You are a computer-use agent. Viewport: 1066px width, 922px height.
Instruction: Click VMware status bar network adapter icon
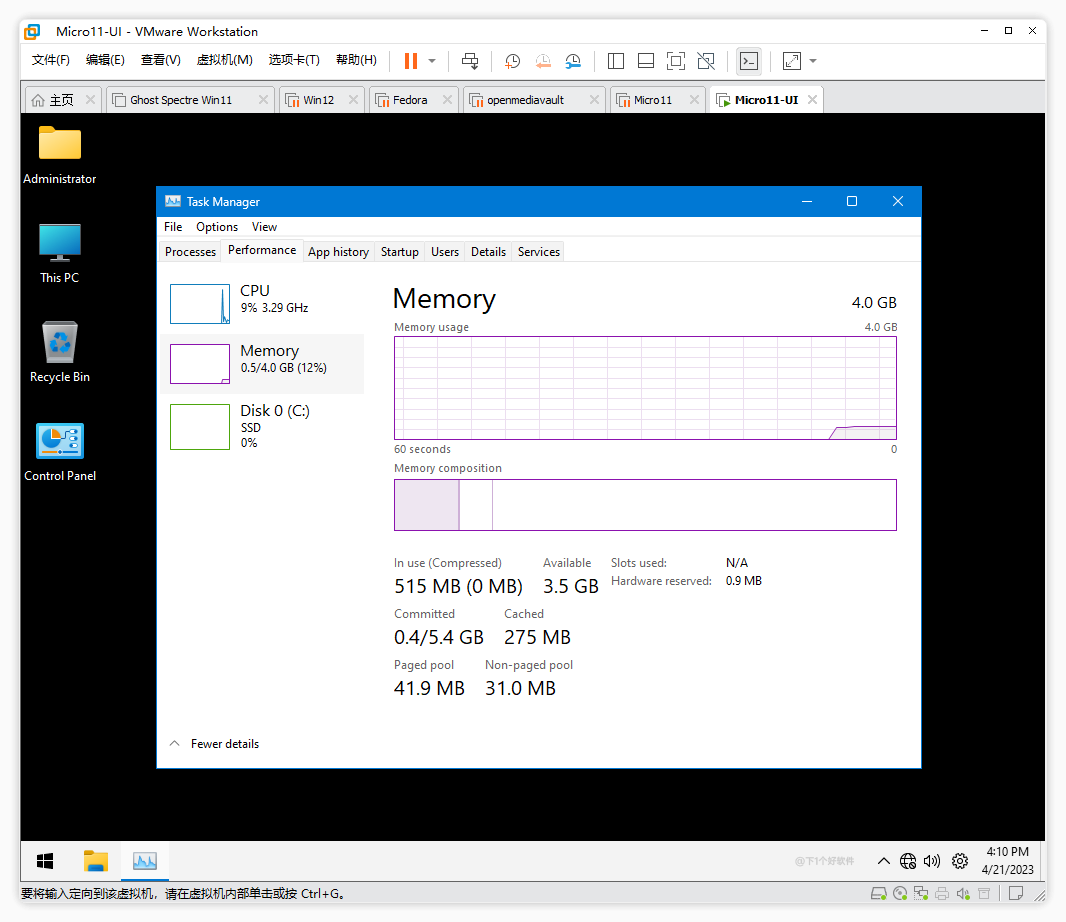click(x=921, y=893)
